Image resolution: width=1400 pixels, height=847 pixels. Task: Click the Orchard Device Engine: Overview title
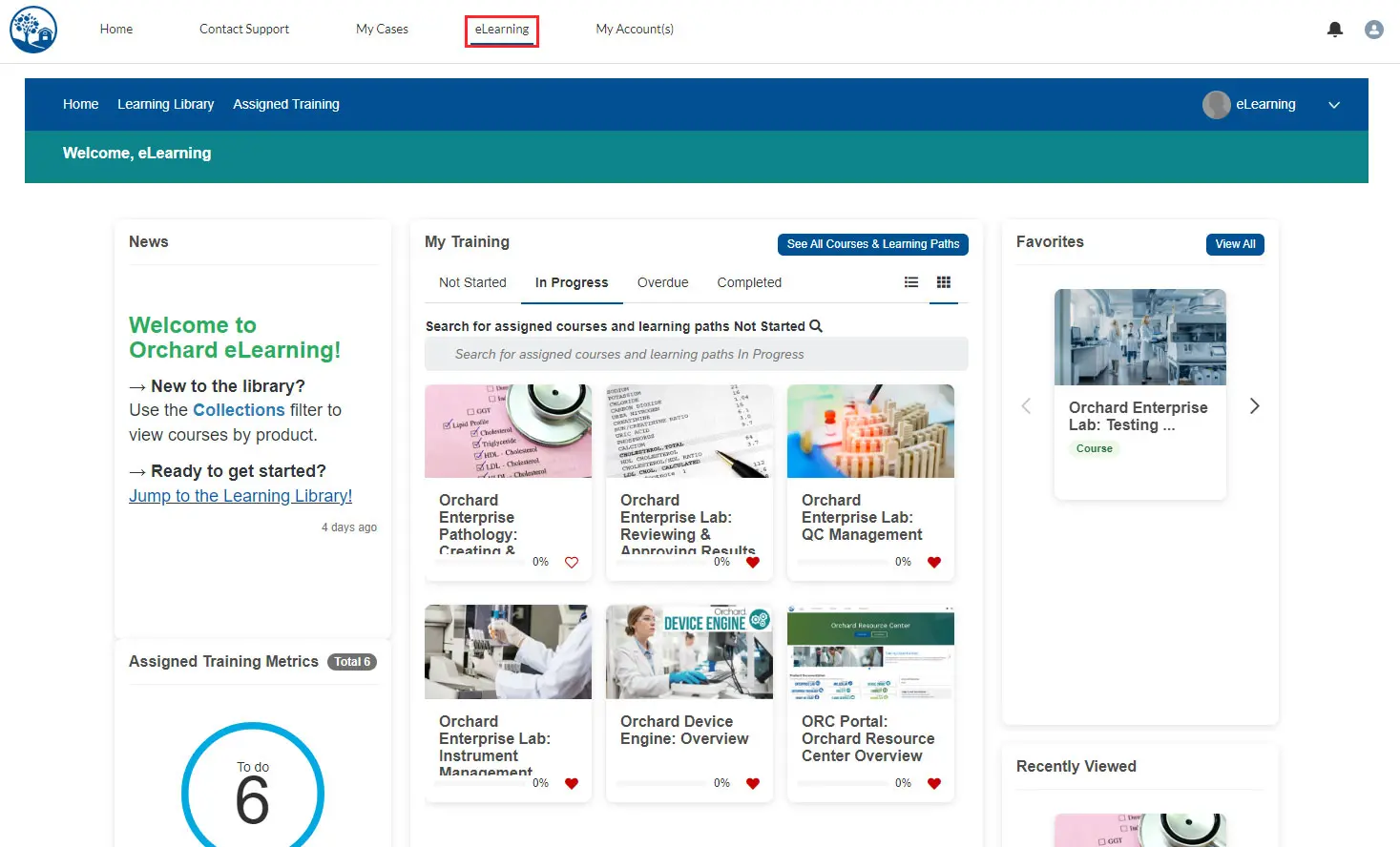(x=684, y=731)
